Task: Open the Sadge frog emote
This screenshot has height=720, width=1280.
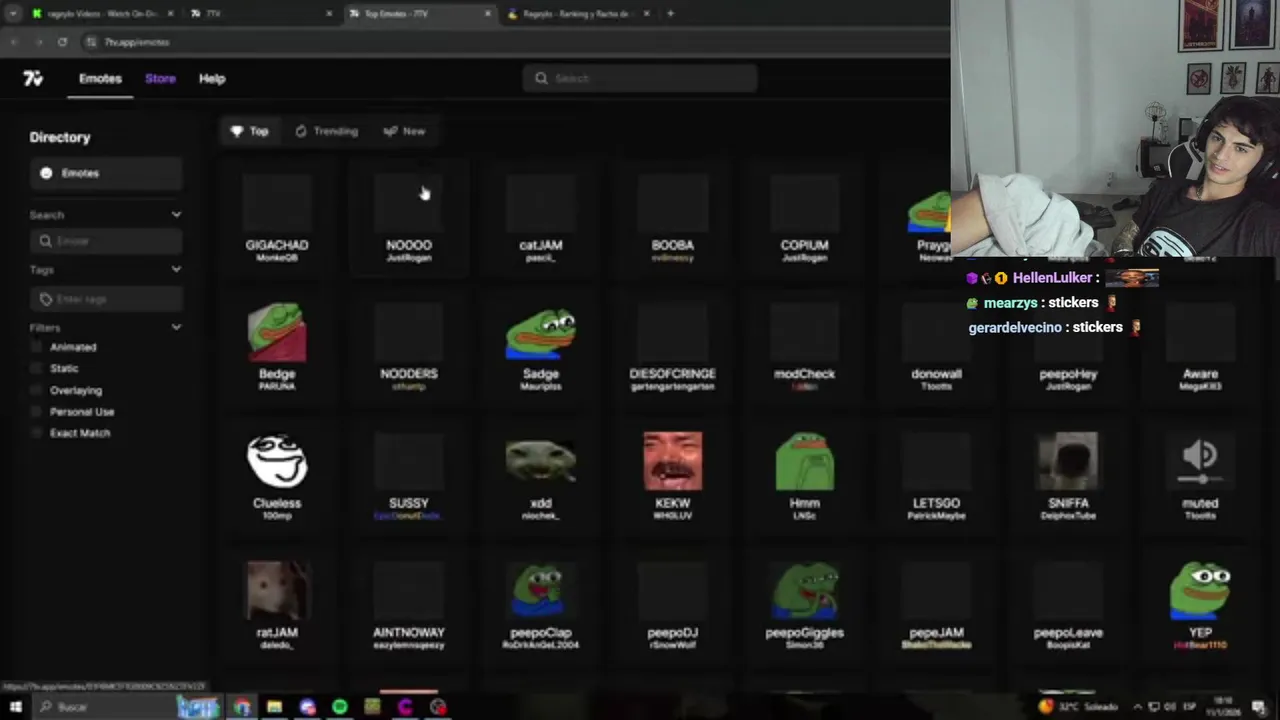Action: 541,347
